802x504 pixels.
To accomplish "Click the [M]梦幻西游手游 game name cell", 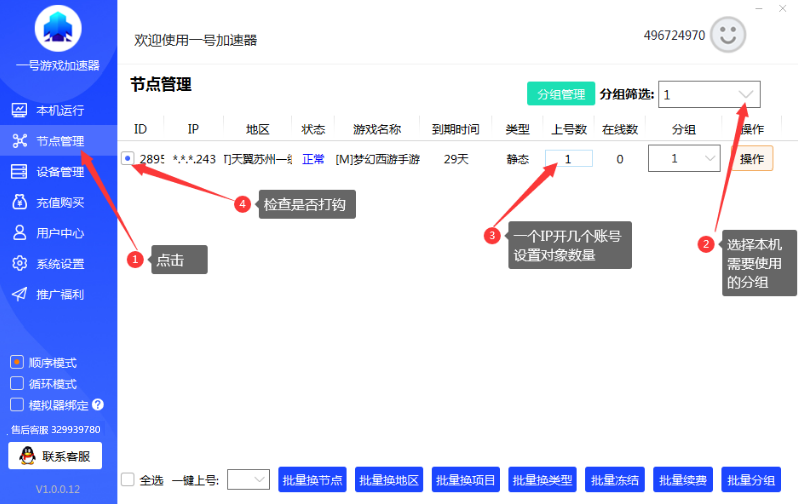I will [x=377, y=159].
